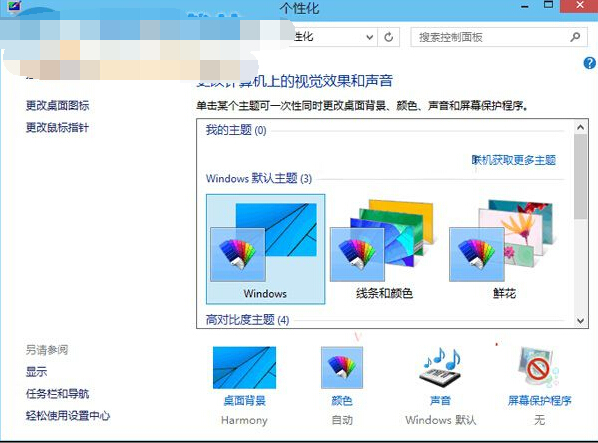Click the Harmony wallpaper name text

click(244, 420)
